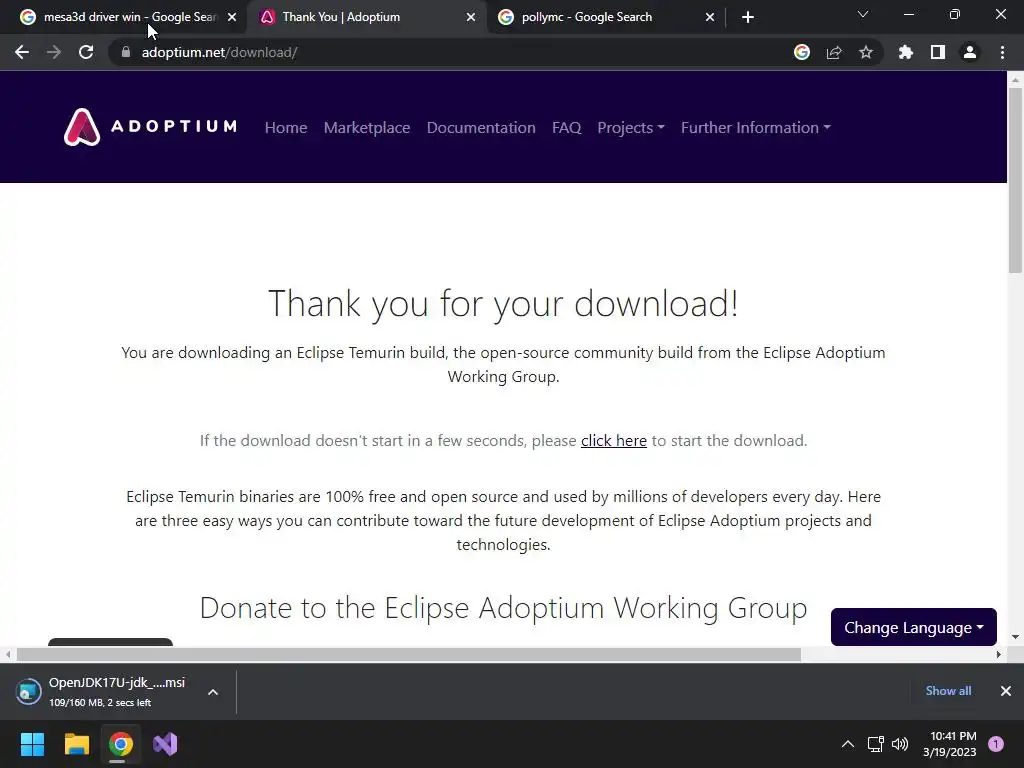The width and height of the screenshot is (1024, 768).
Task: Open Chrome's three-dot menu
Action: pos(1002,52)
